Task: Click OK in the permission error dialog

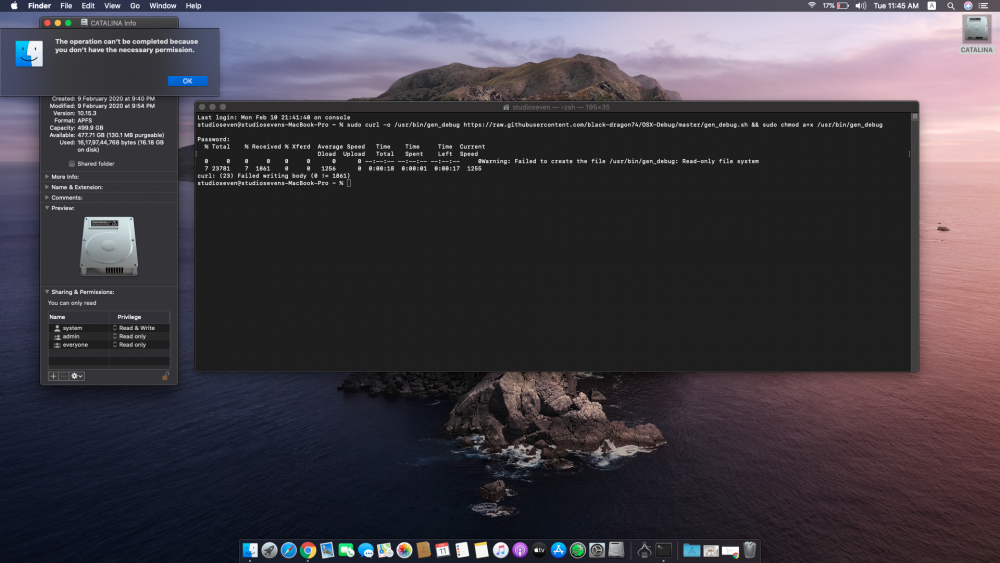Action: 187,81
